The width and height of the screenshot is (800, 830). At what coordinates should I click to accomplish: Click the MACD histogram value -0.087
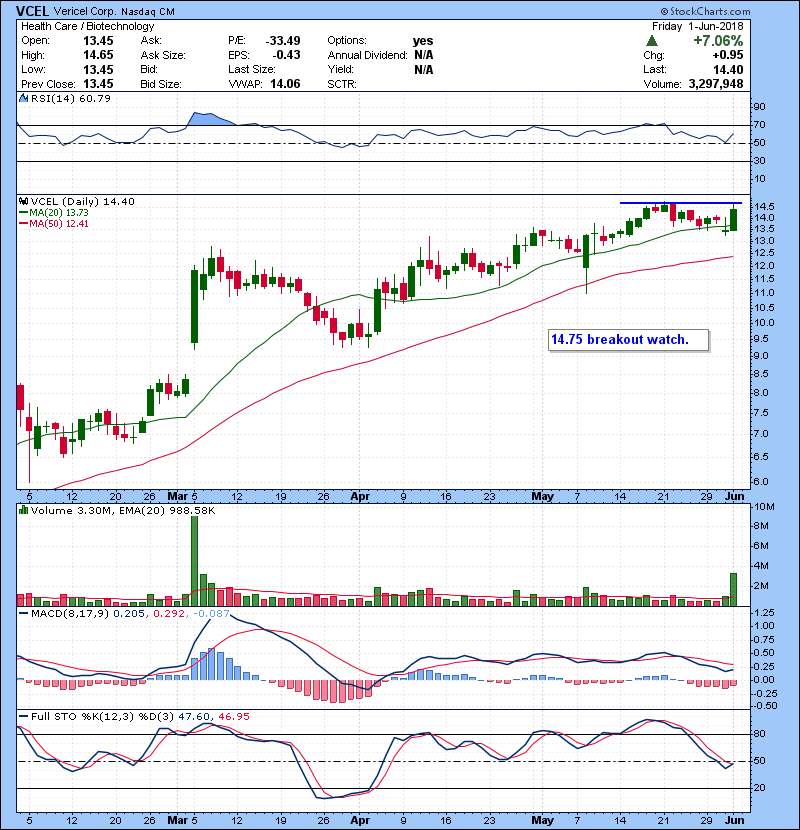tap(212, 614)
